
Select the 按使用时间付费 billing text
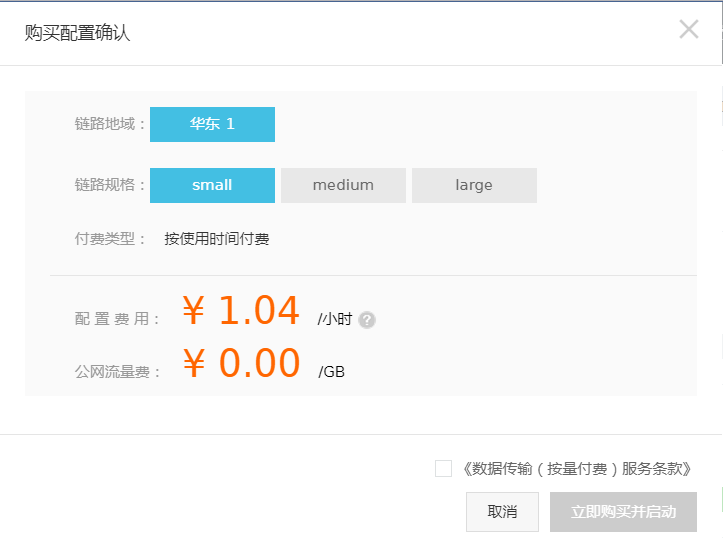click(217, 239)
